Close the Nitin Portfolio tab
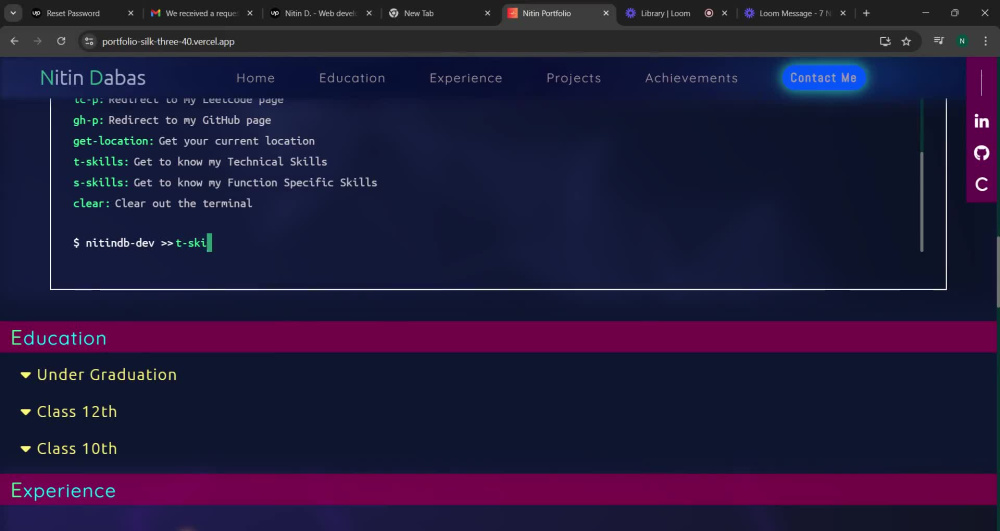 (x=606, y=13)
